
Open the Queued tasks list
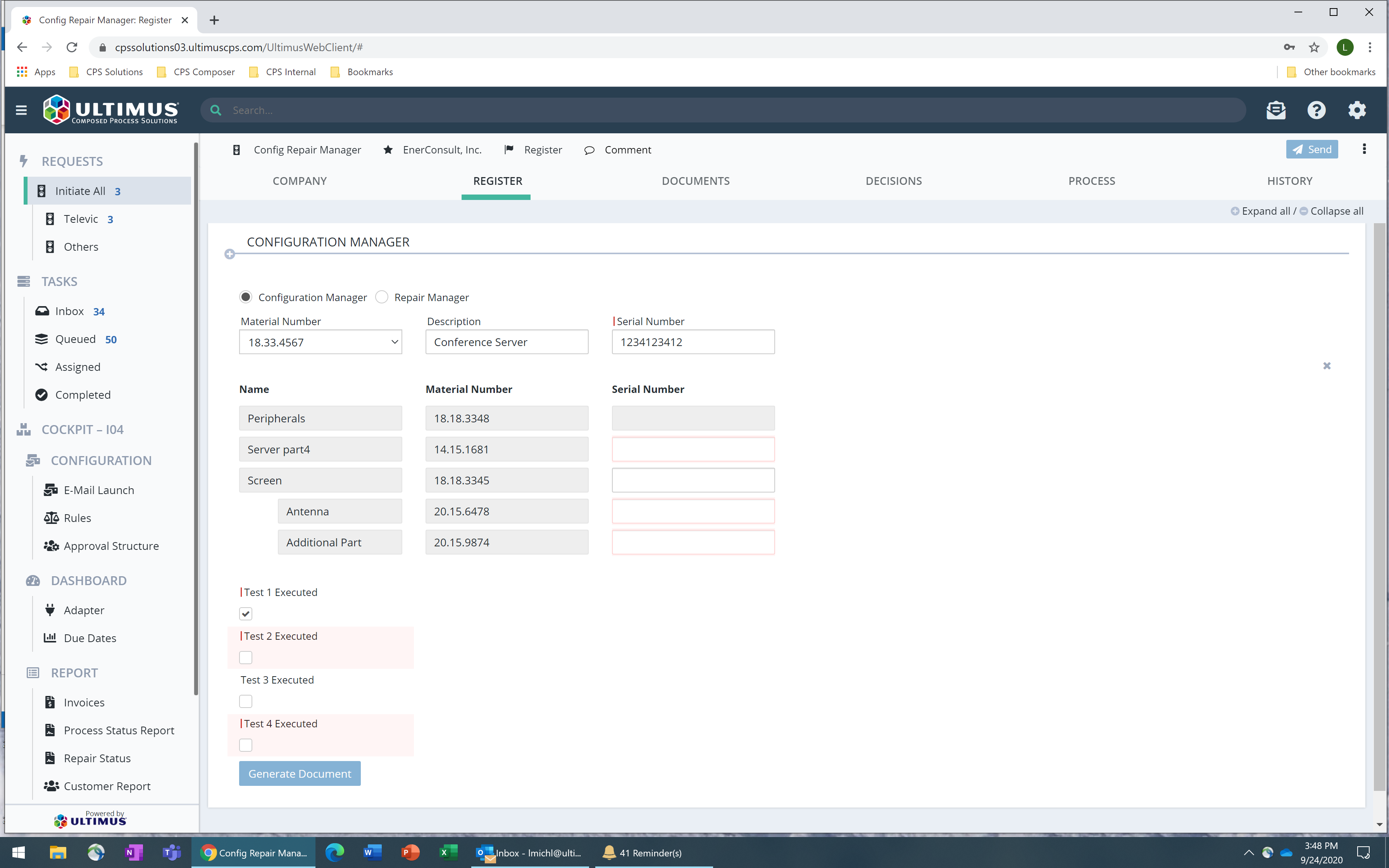76,339
